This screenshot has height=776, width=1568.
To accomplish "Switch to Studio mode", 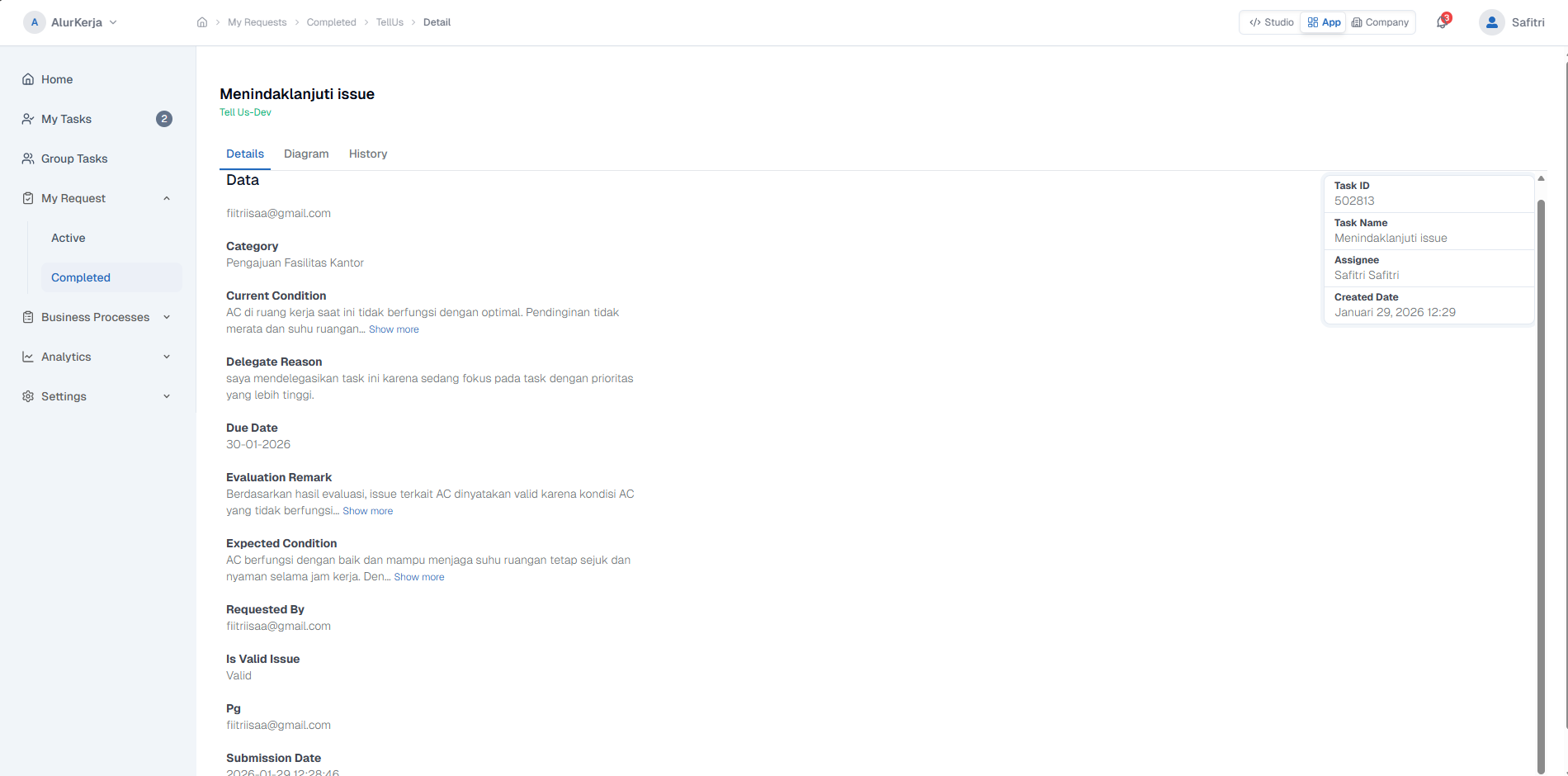I will click(x=1271, y=22).
